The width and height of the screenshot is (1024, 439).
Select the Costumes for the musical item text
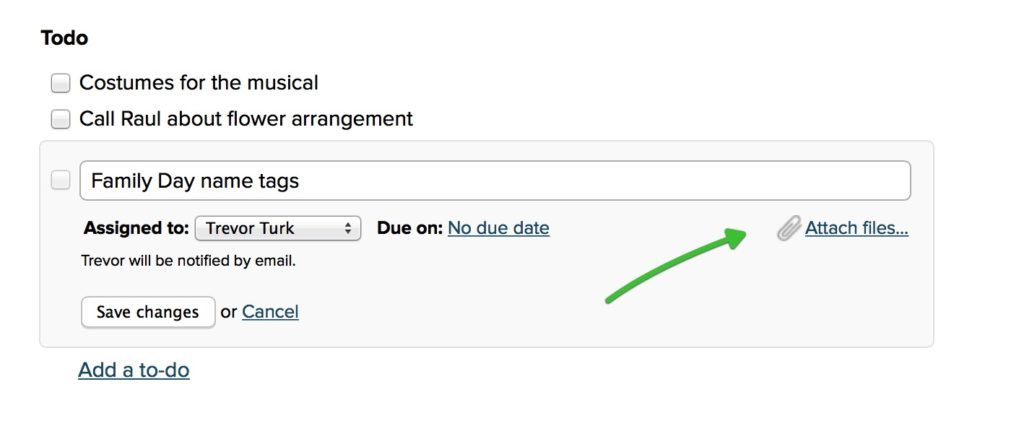[199, 83]
